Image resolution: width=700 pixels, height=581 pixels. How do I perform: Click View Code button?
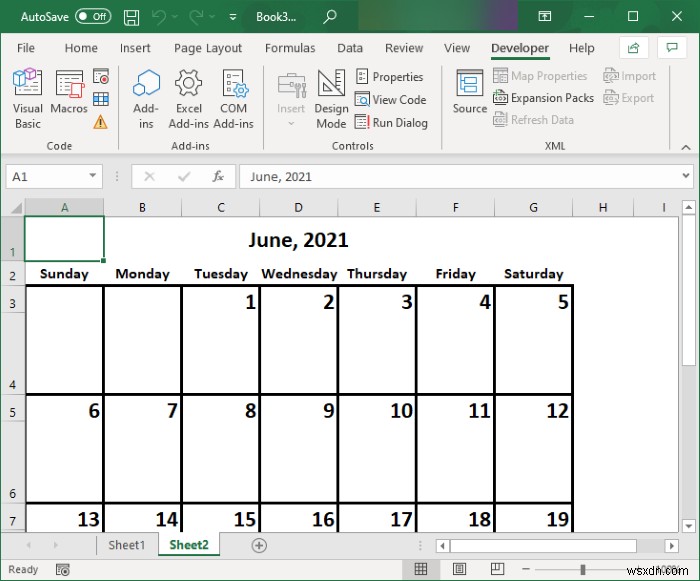(391, 100)
